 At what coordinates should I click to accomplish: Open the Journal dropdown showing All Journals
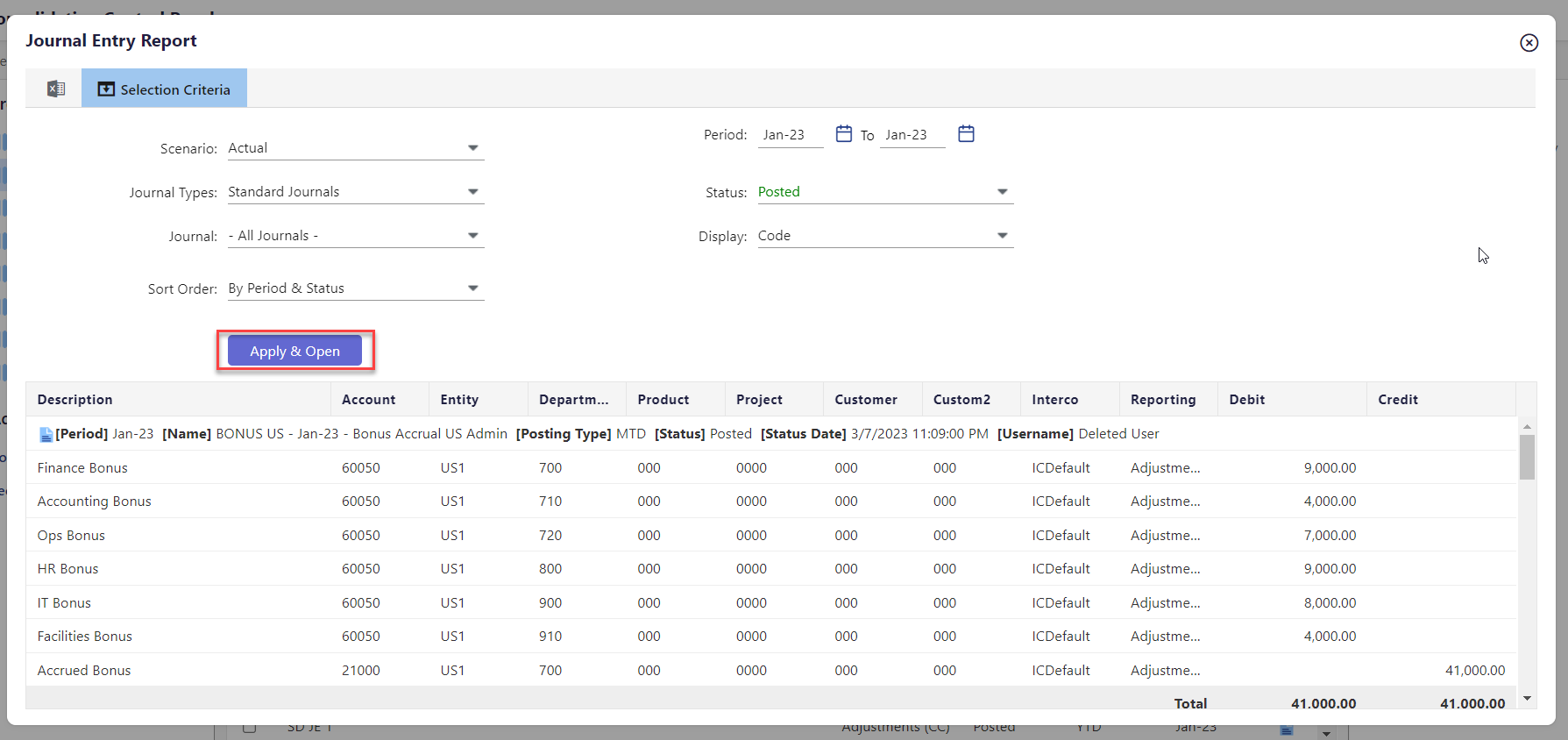click(356, 236)
